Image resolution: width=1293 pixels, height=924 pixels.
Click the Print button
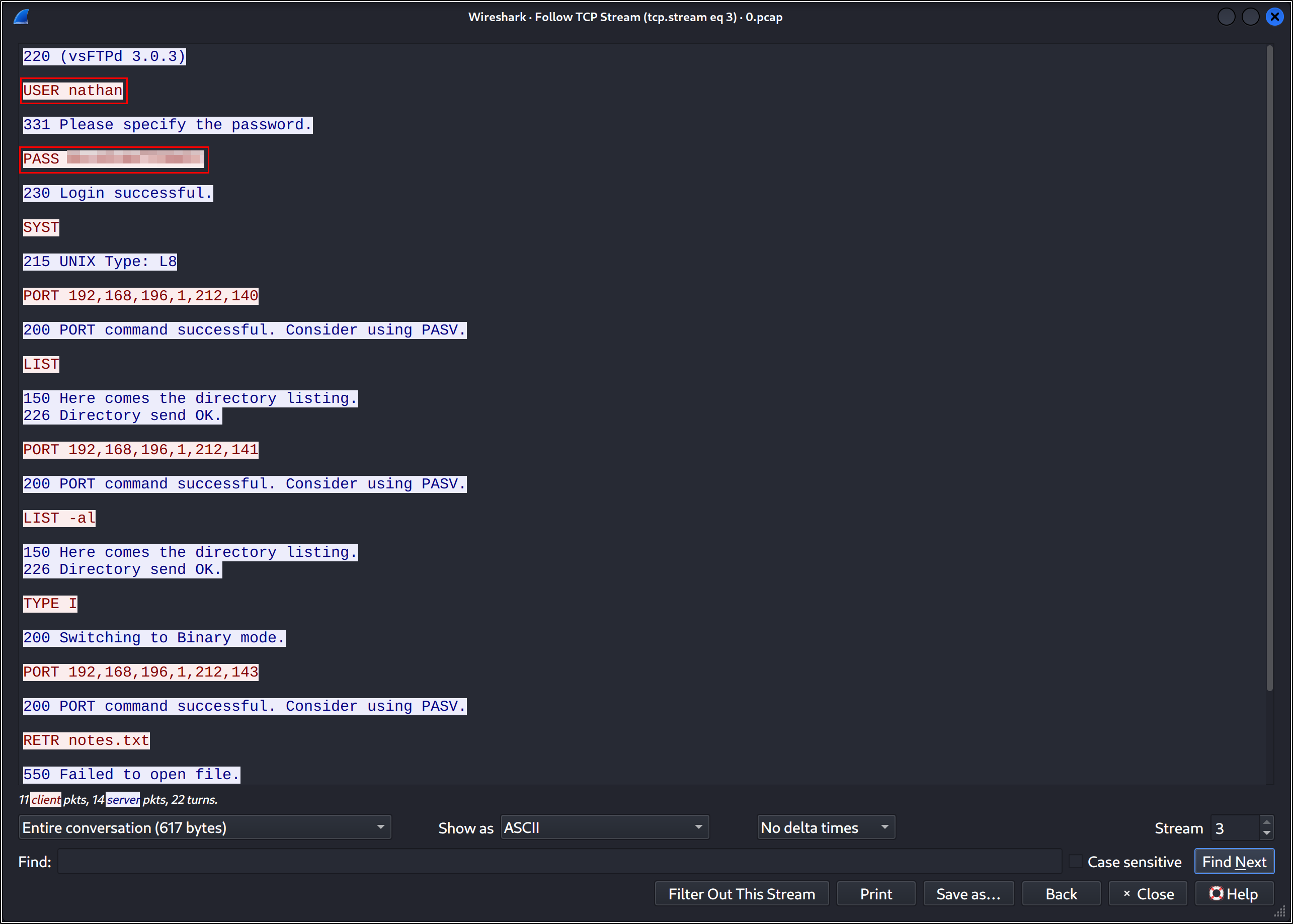876,894
